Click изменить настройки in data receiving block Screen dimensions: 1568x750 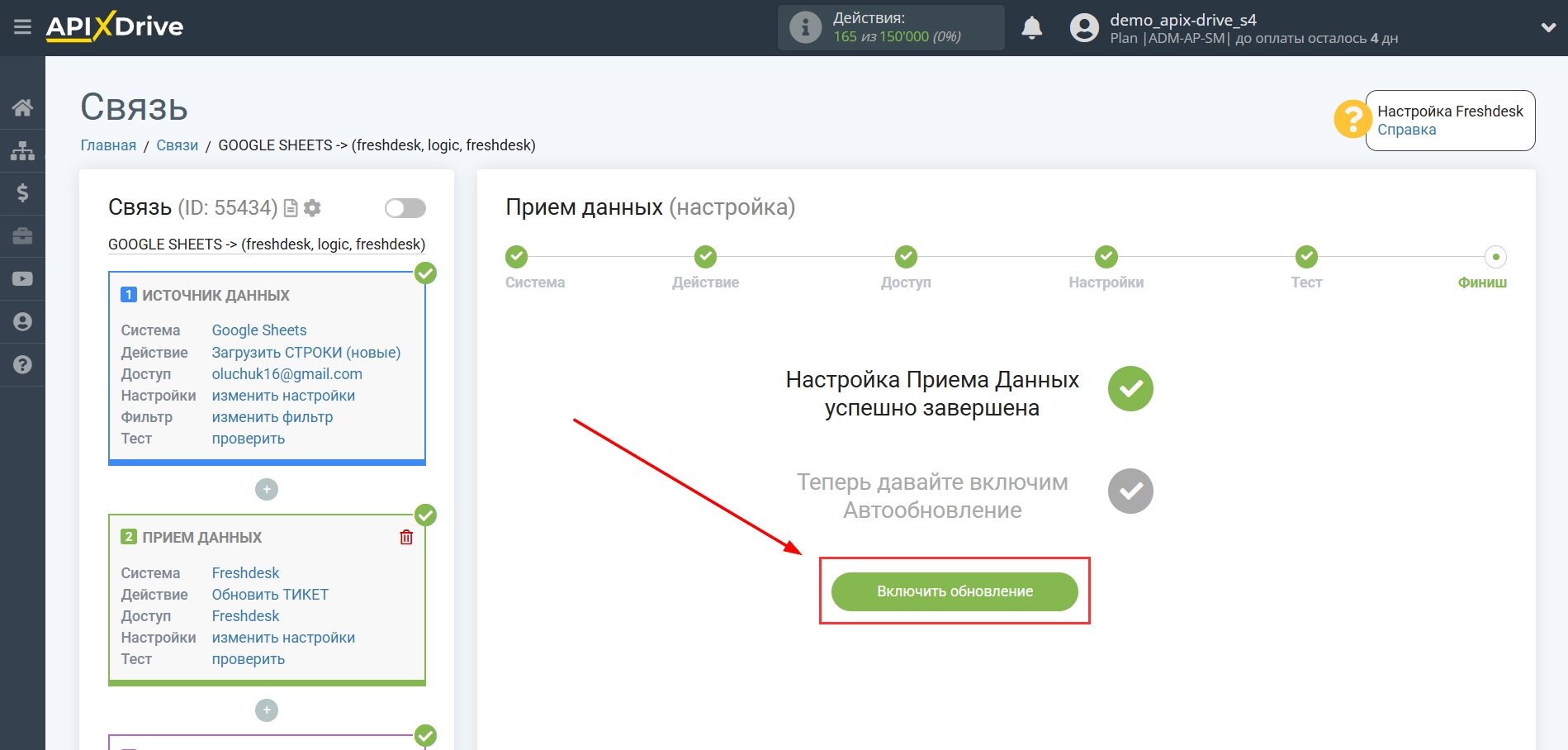point(283,638)
